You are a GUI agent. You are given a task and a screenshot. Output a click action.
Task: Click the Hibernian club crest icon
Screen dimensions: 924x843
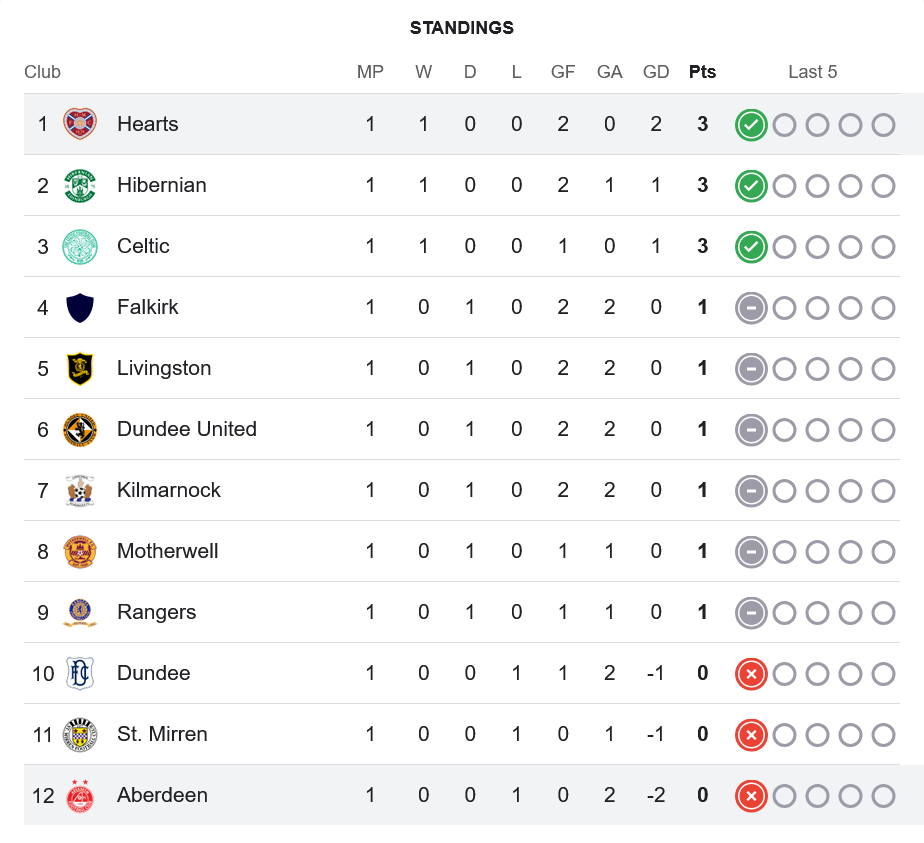[x=80, y=185]
